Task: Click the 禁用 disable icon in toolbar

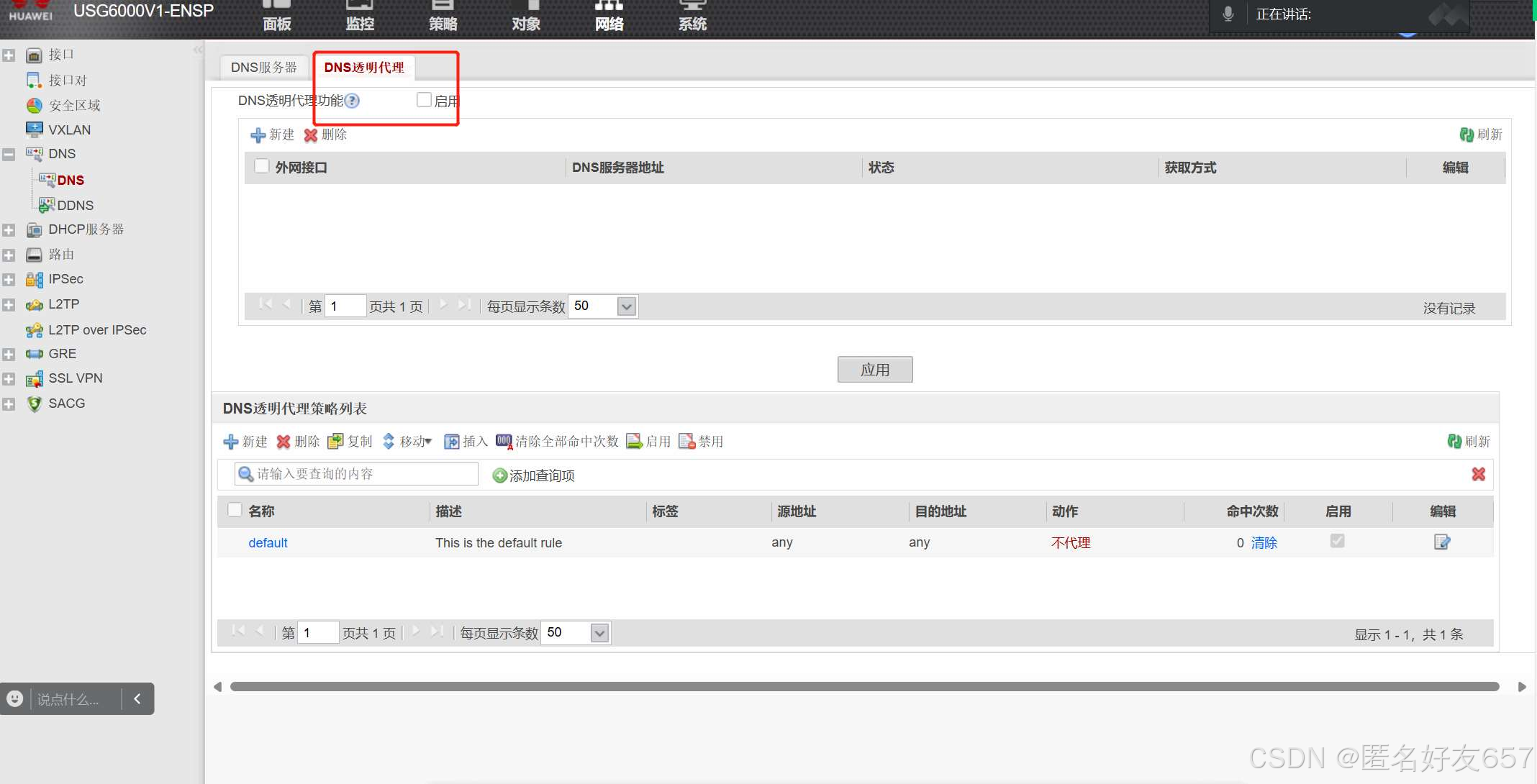Action: tap(686, 441)
